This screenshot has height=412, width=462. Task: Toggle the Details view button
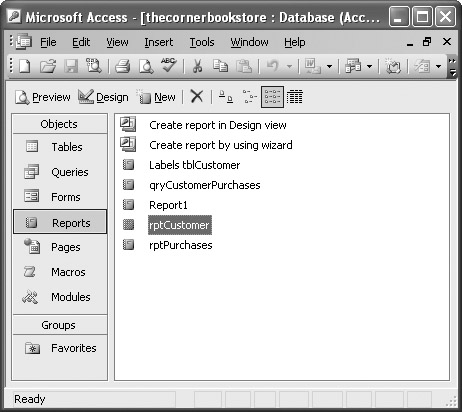(x=295, y=97)
